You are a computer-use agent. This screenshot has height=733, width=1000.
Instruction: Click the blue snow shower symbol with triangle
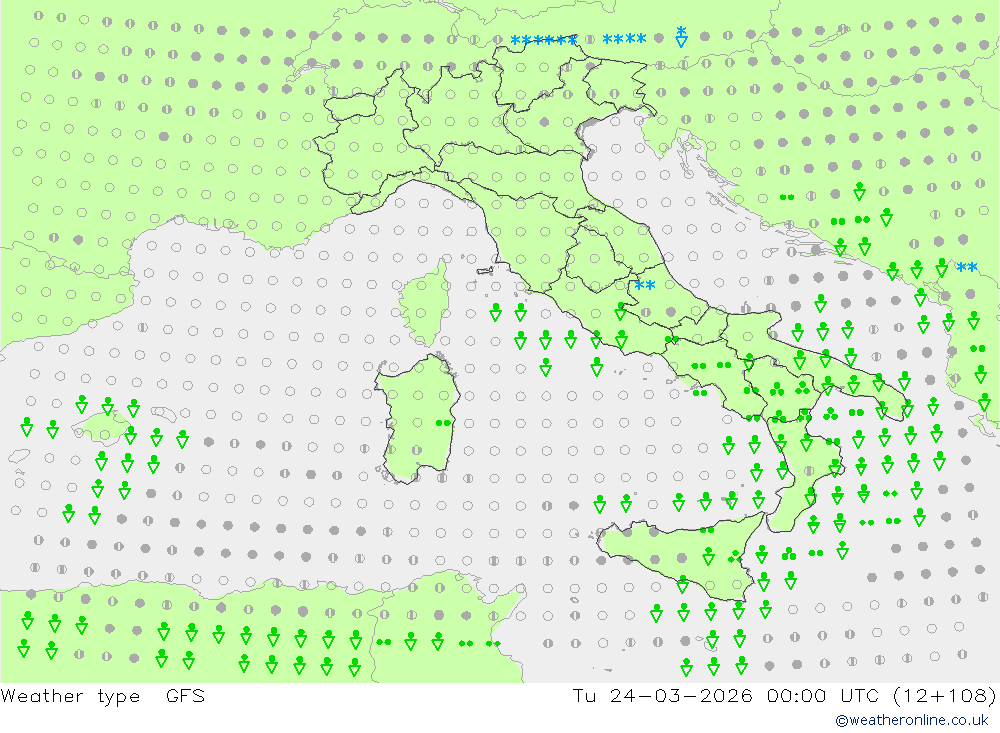(x=681, y=36)
